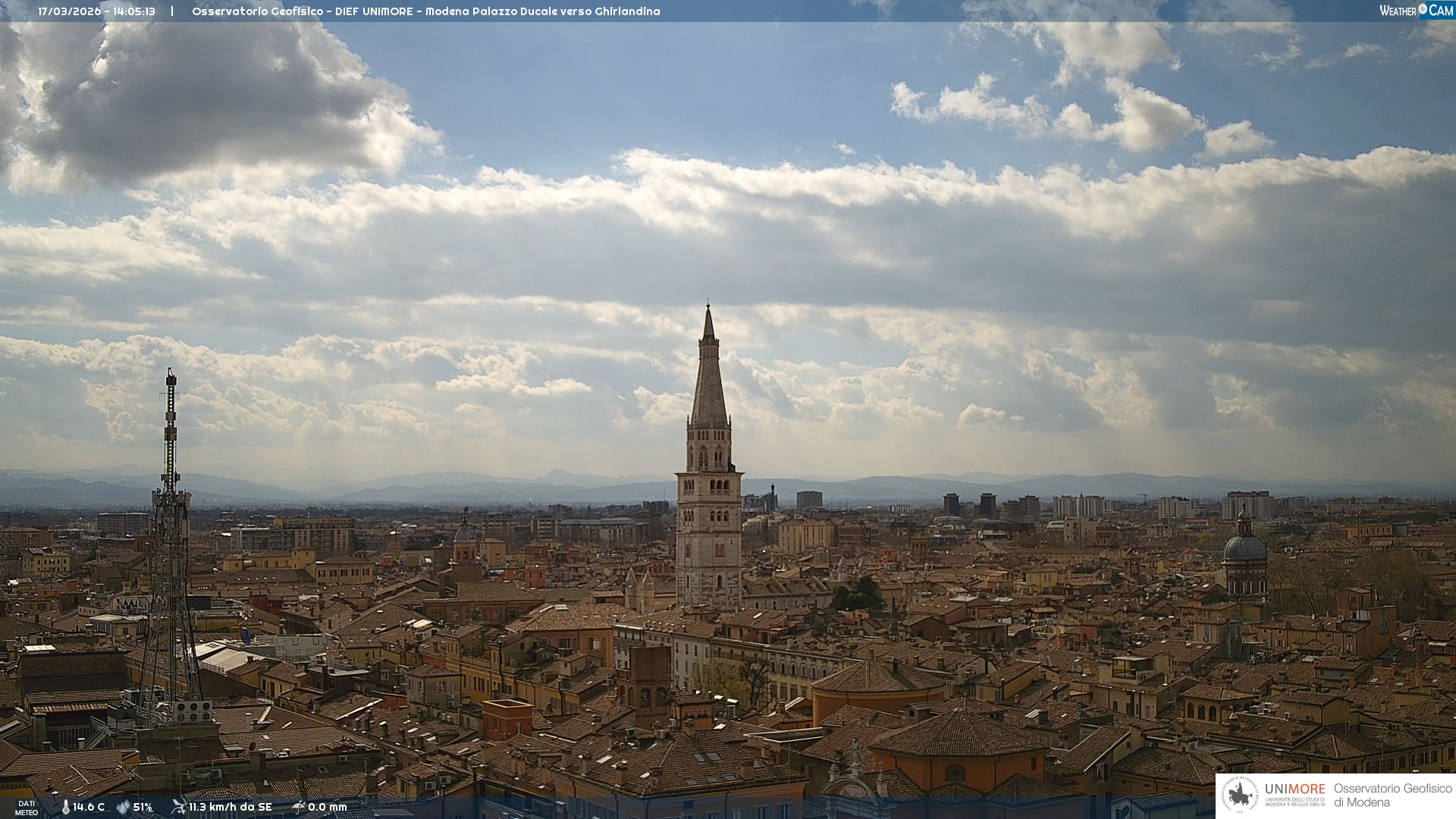The width and height of the screenshot is (1456, 819).
Task: Click the 51% humidity value
Action: click(x=143, y=807)
